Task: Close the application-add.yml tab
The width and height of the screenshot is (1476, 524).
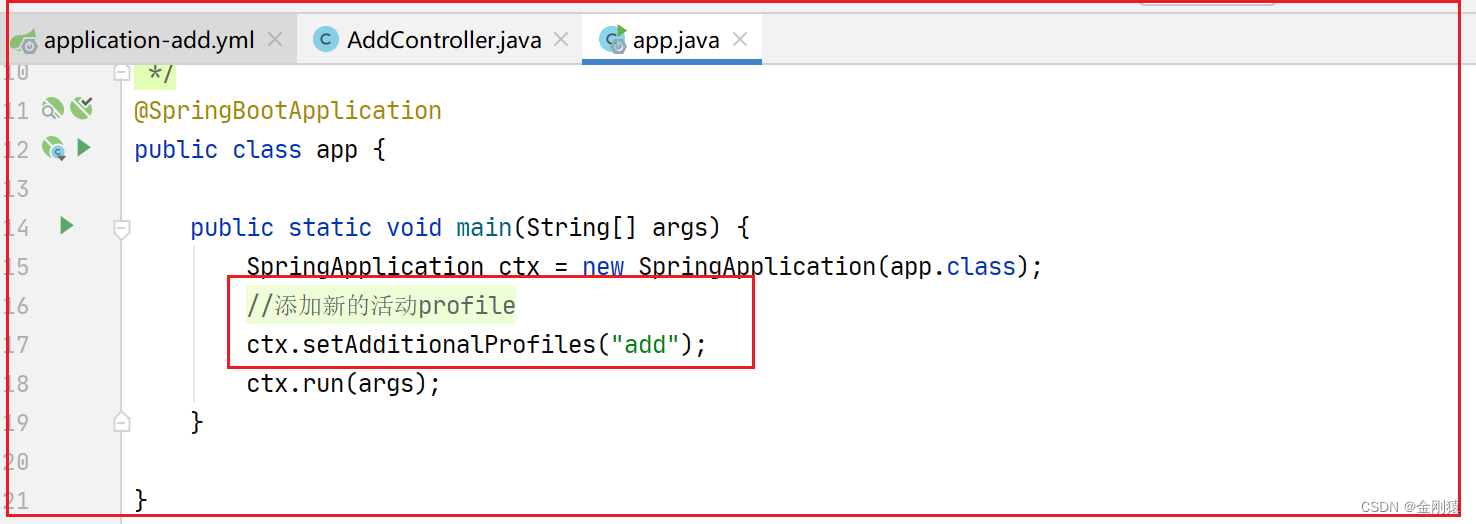Action: [x=275, y=40]
